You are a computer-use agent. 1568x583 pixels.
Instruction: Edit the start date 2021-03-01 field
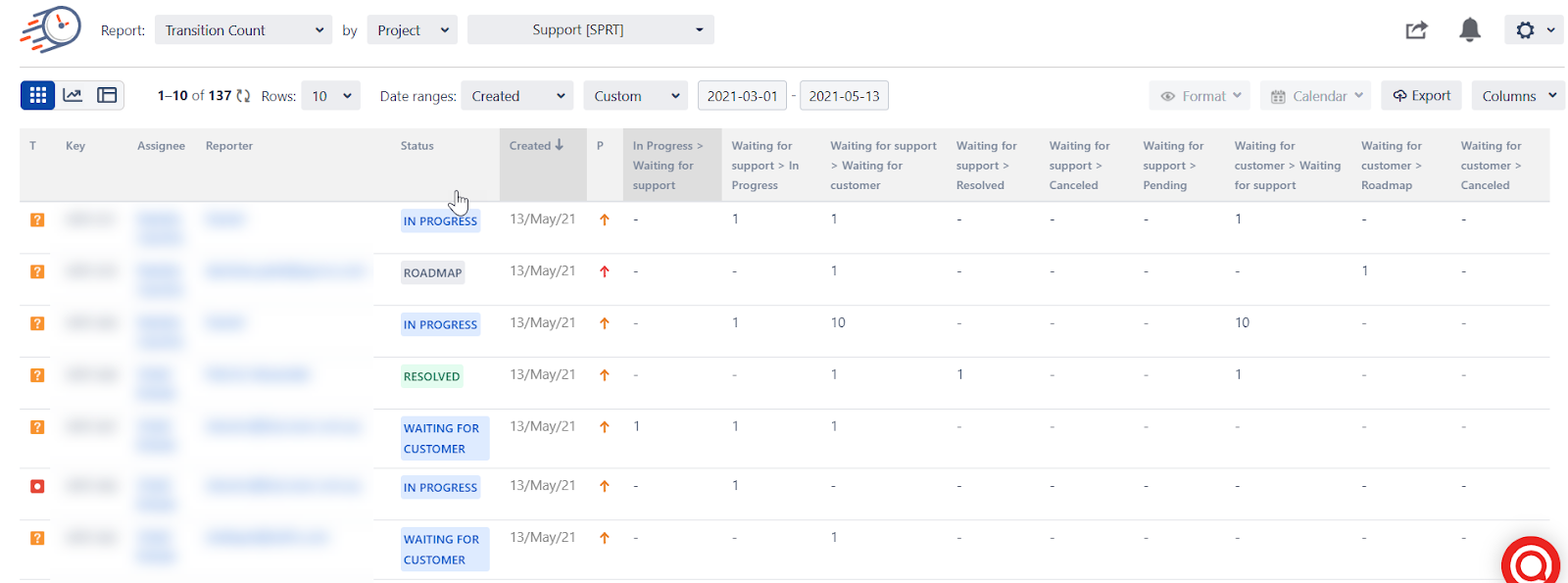[742, 96]
